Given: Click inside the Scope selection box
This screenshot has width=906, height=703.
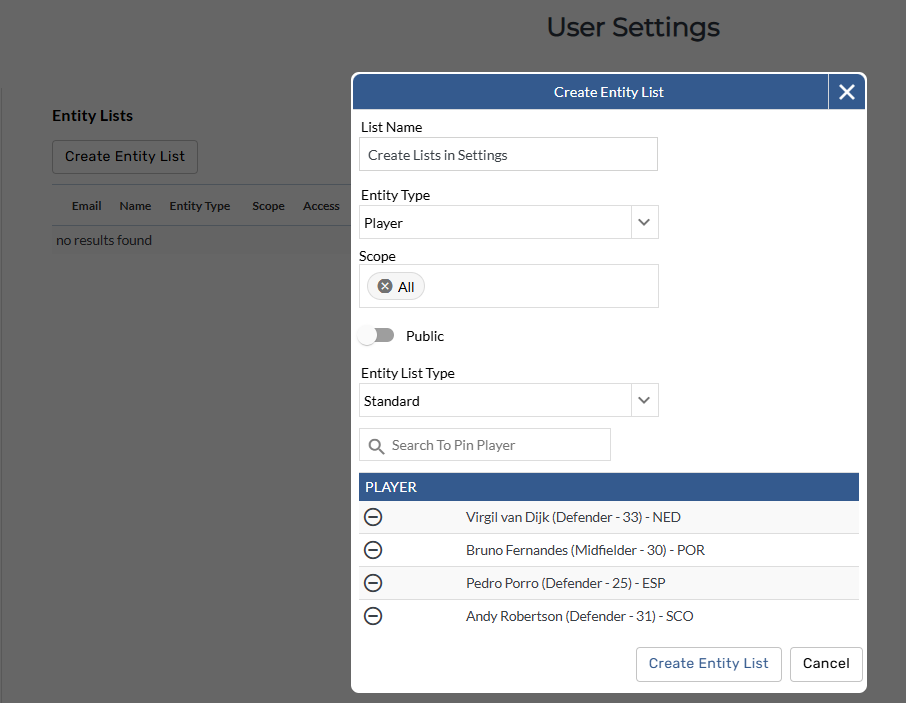Looking at the screenshot, I should 508,286.
